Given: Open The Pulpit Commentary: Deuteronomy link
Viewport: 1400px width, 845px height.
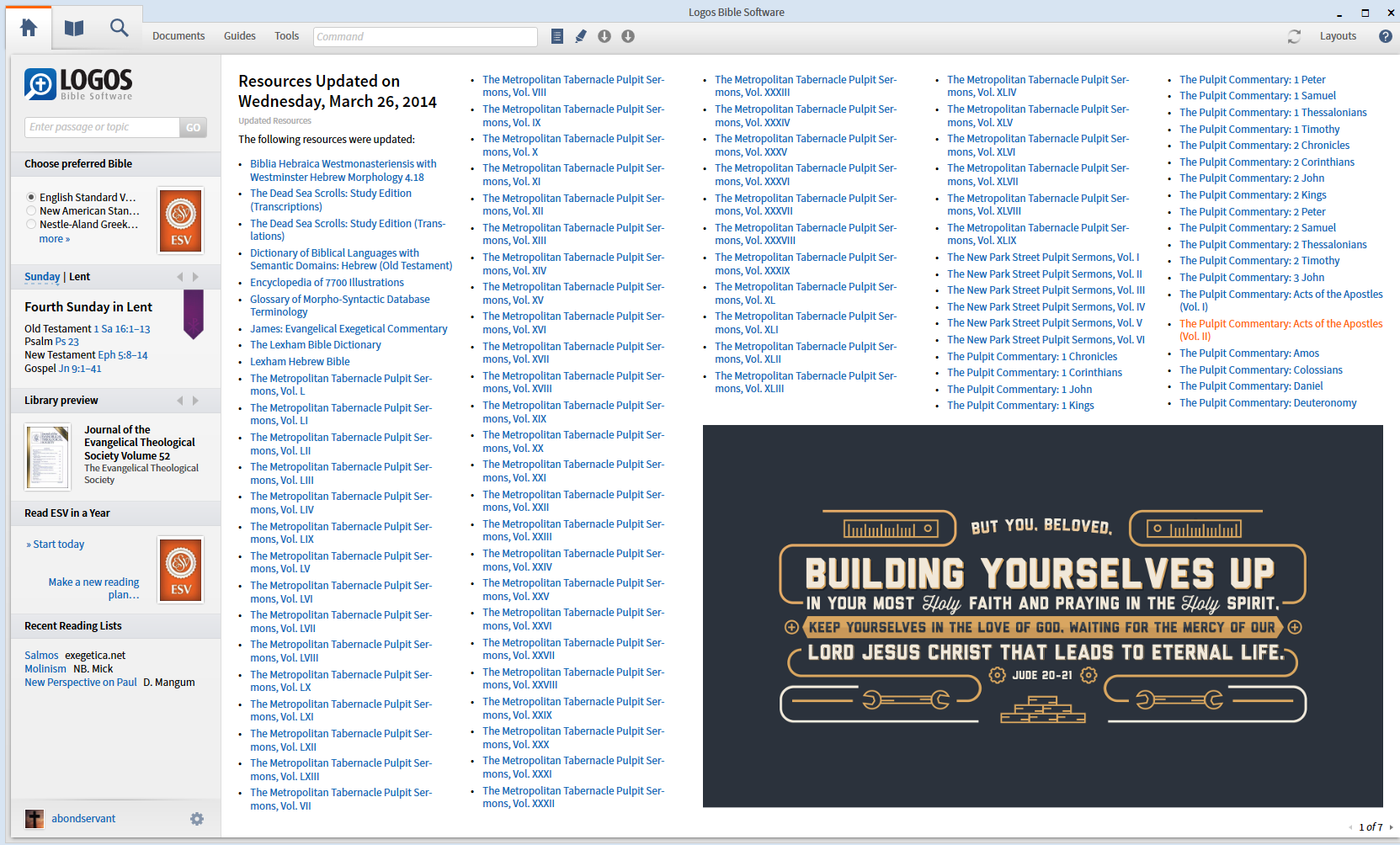Looking at the screenshot, I should point(1268,403).
